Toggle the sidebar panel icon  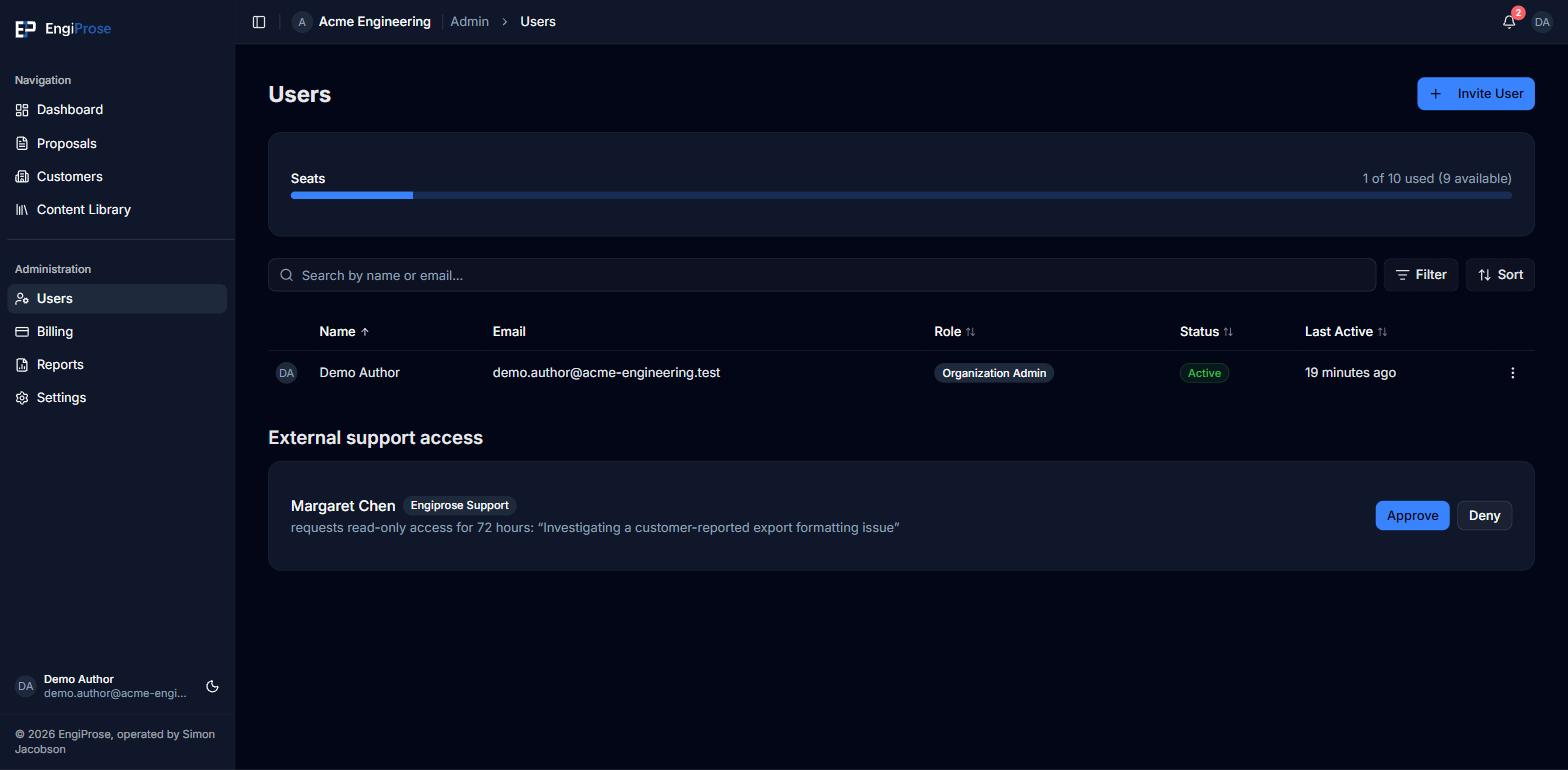click(259, 22)
